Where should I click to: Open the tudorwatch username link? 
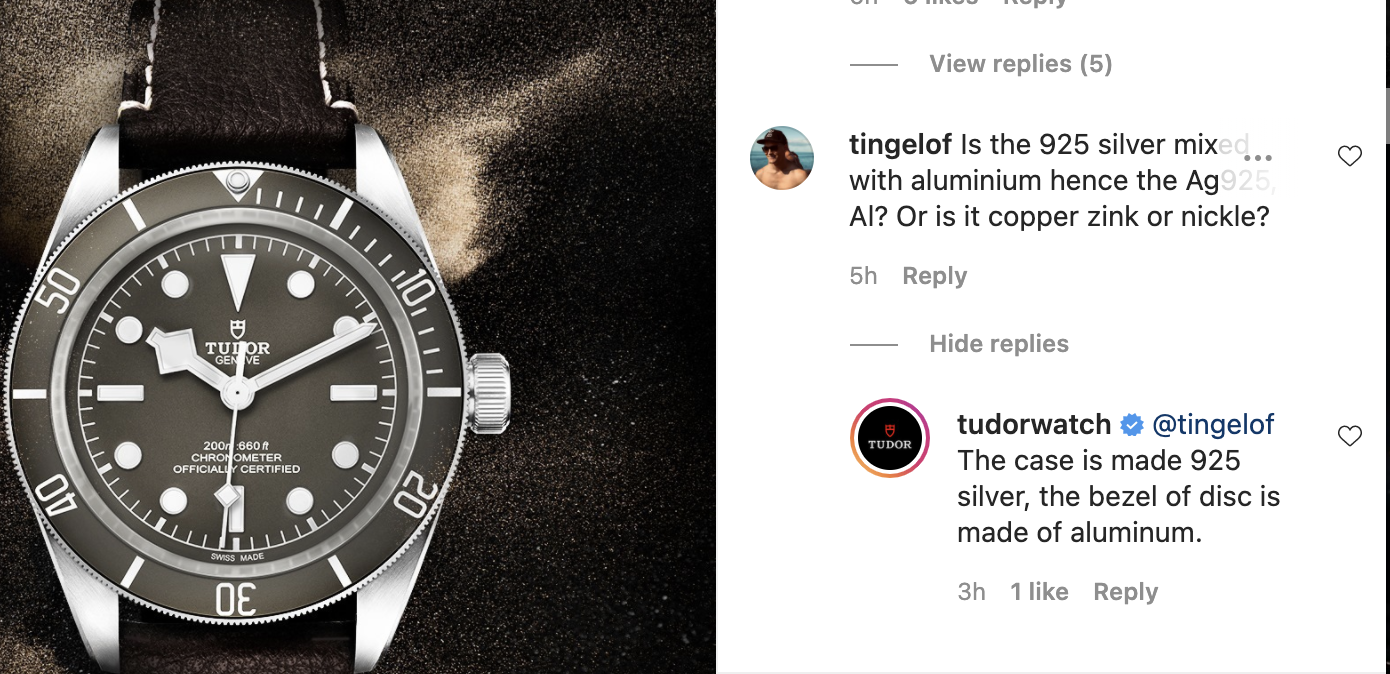(1034, 425)
